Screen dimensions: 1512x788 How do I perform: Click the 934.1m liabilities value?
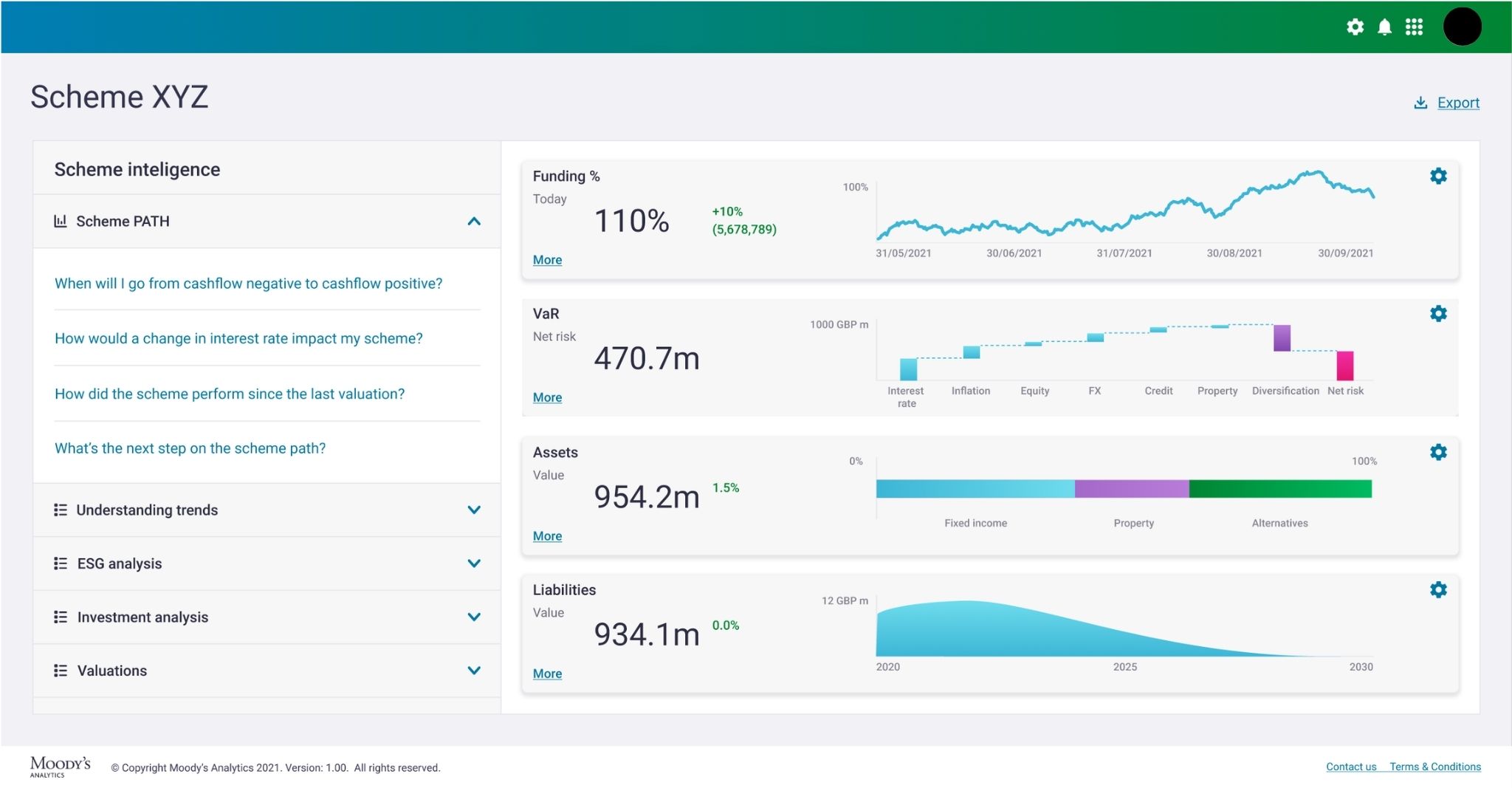click(647, 634)
